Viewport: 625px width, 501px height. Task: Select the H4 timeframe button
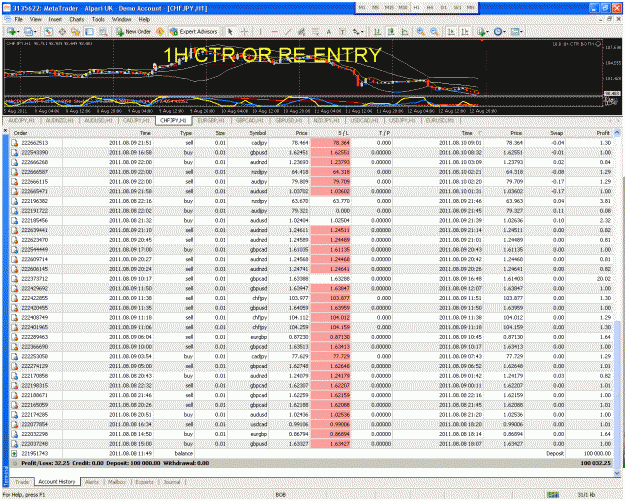click(x=430, y=8)
